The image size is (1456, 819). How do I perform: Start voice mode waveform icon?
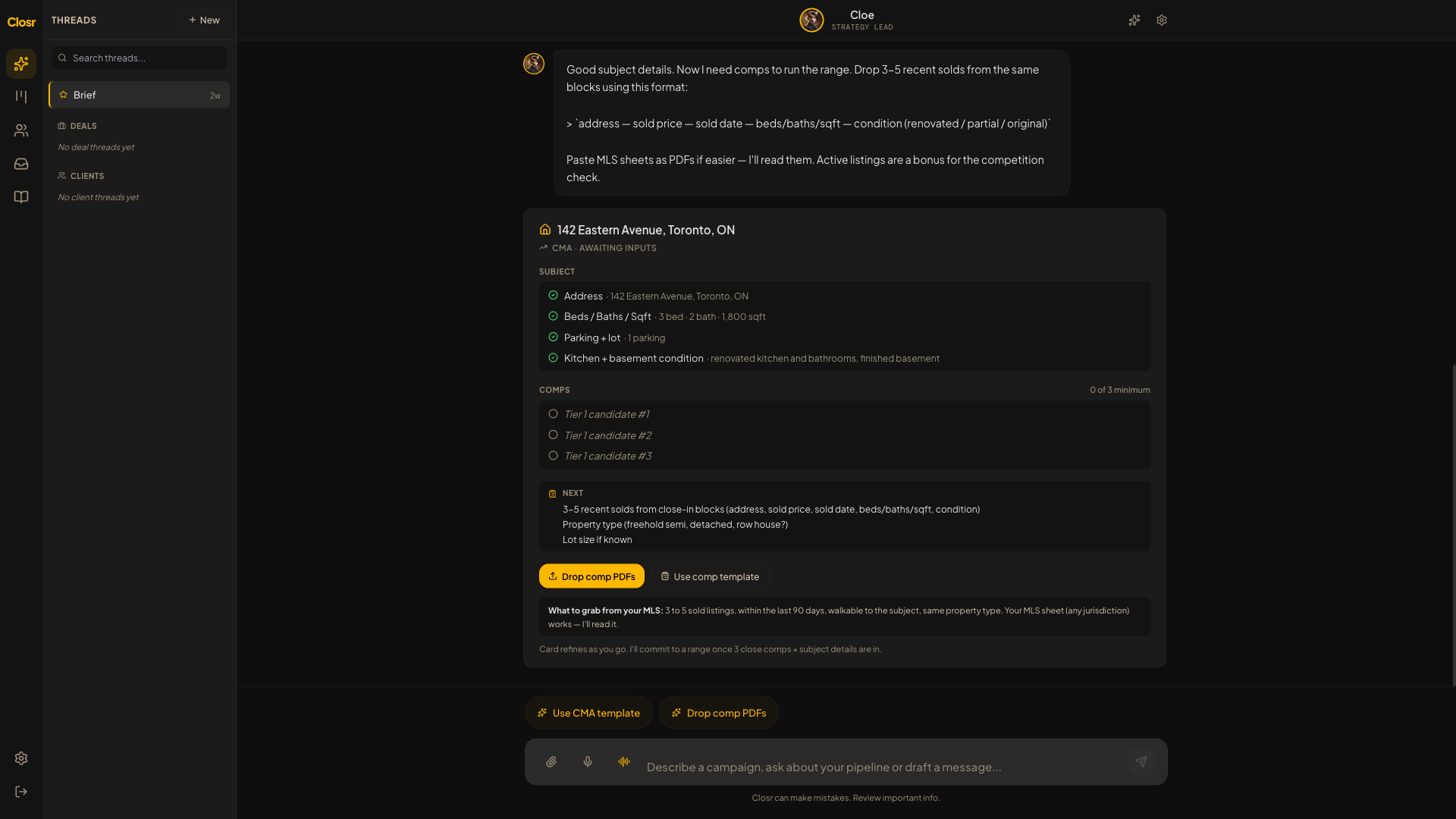(624, 762)
